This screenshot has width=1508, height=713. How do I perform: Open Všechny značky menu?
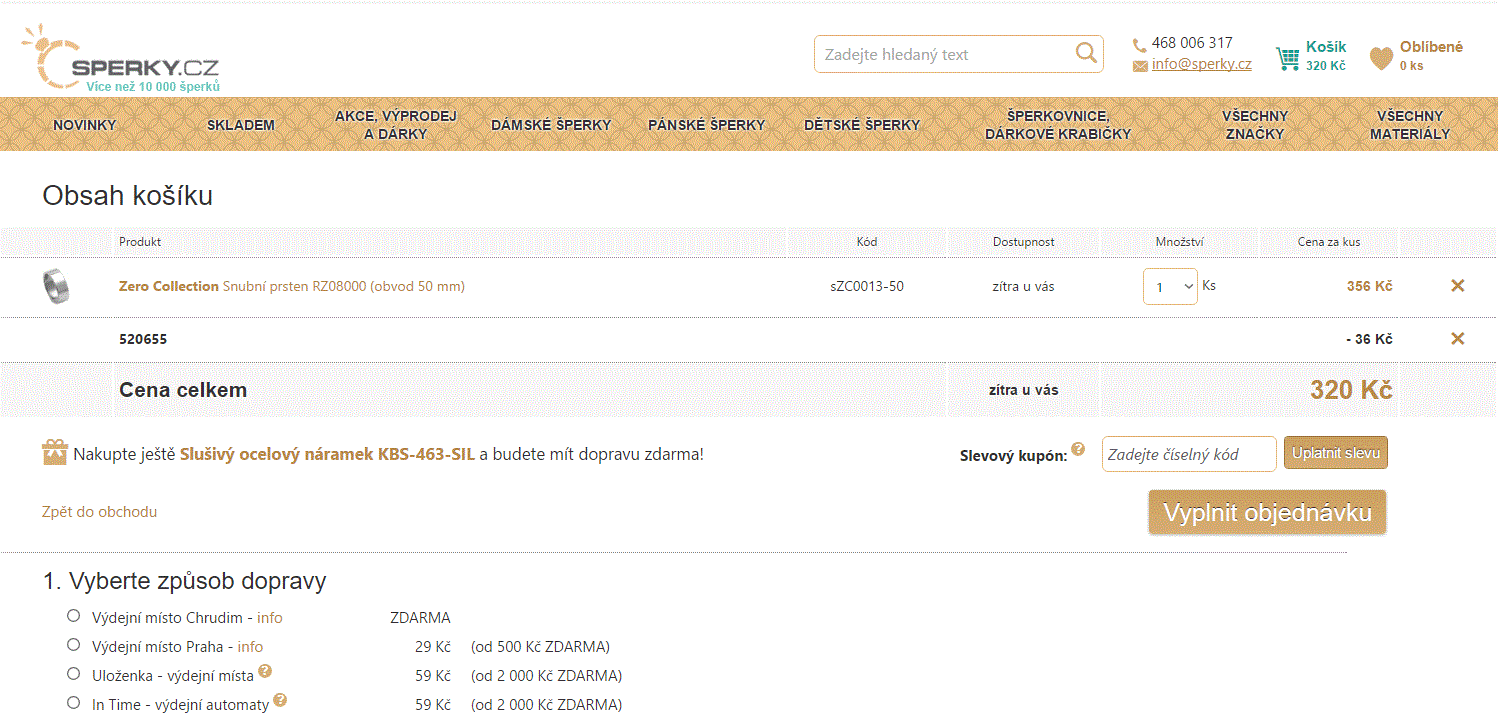[1254, 125]
